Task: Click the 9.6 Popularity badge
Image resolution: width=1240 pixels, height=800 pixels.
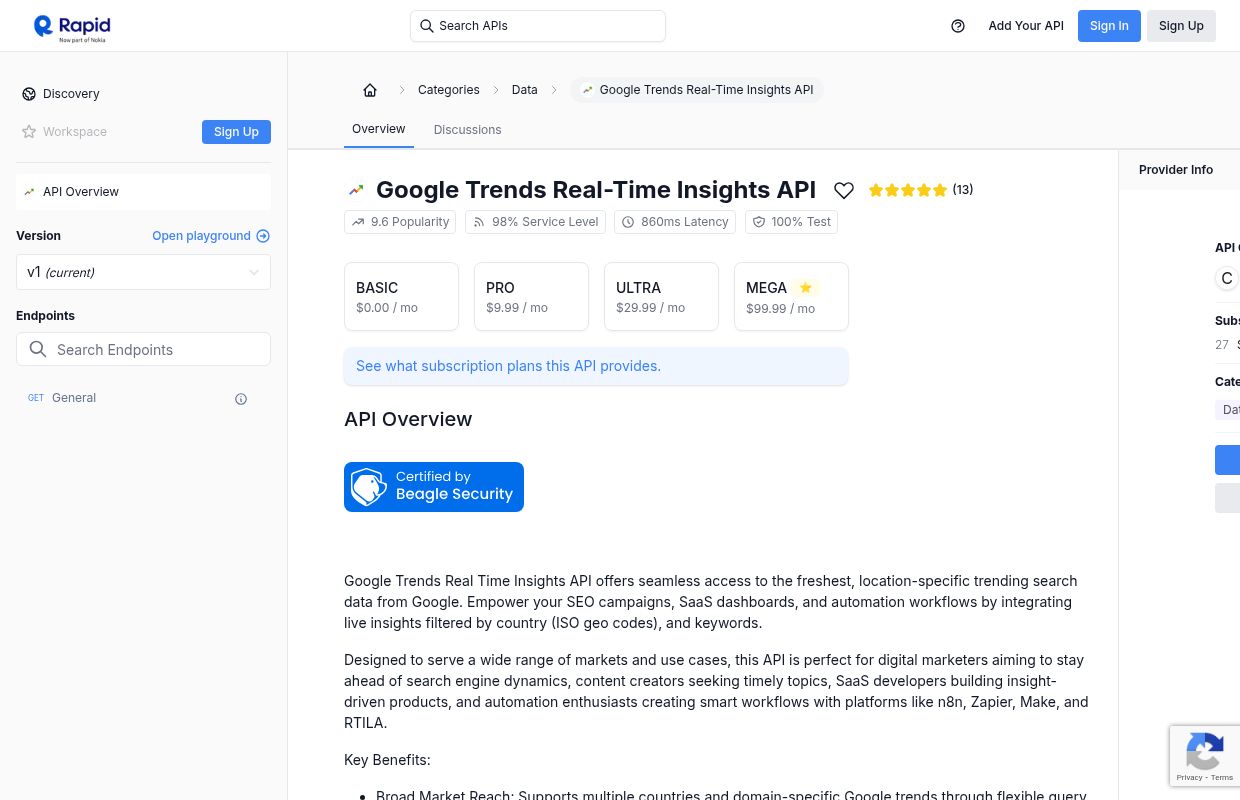Action: (400, 222)
